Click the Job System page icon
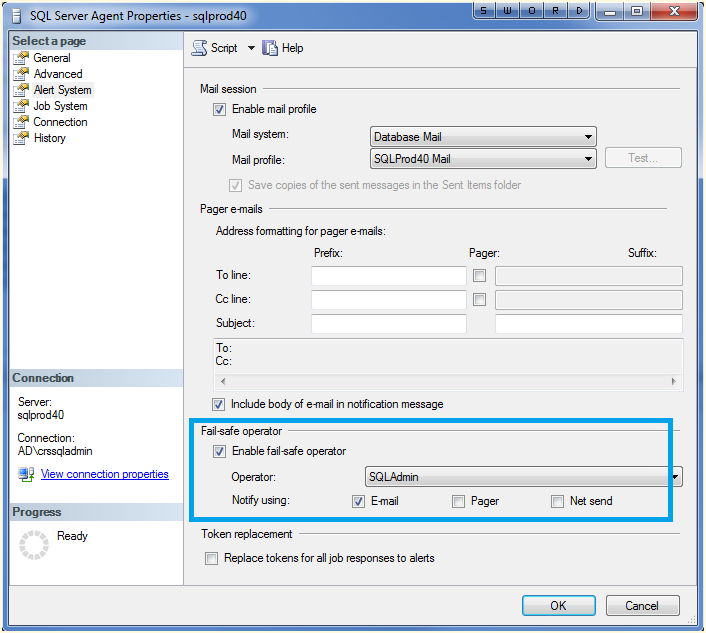The width and height of the screenshot is (706, 633). 22,106
